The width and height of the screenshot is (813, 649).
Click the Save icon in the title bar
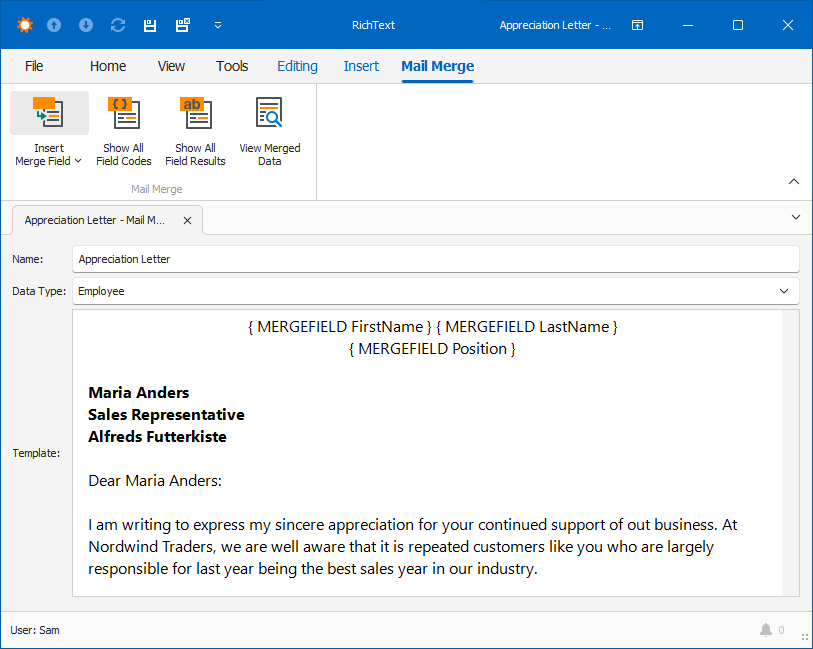(x=150, y=25)
